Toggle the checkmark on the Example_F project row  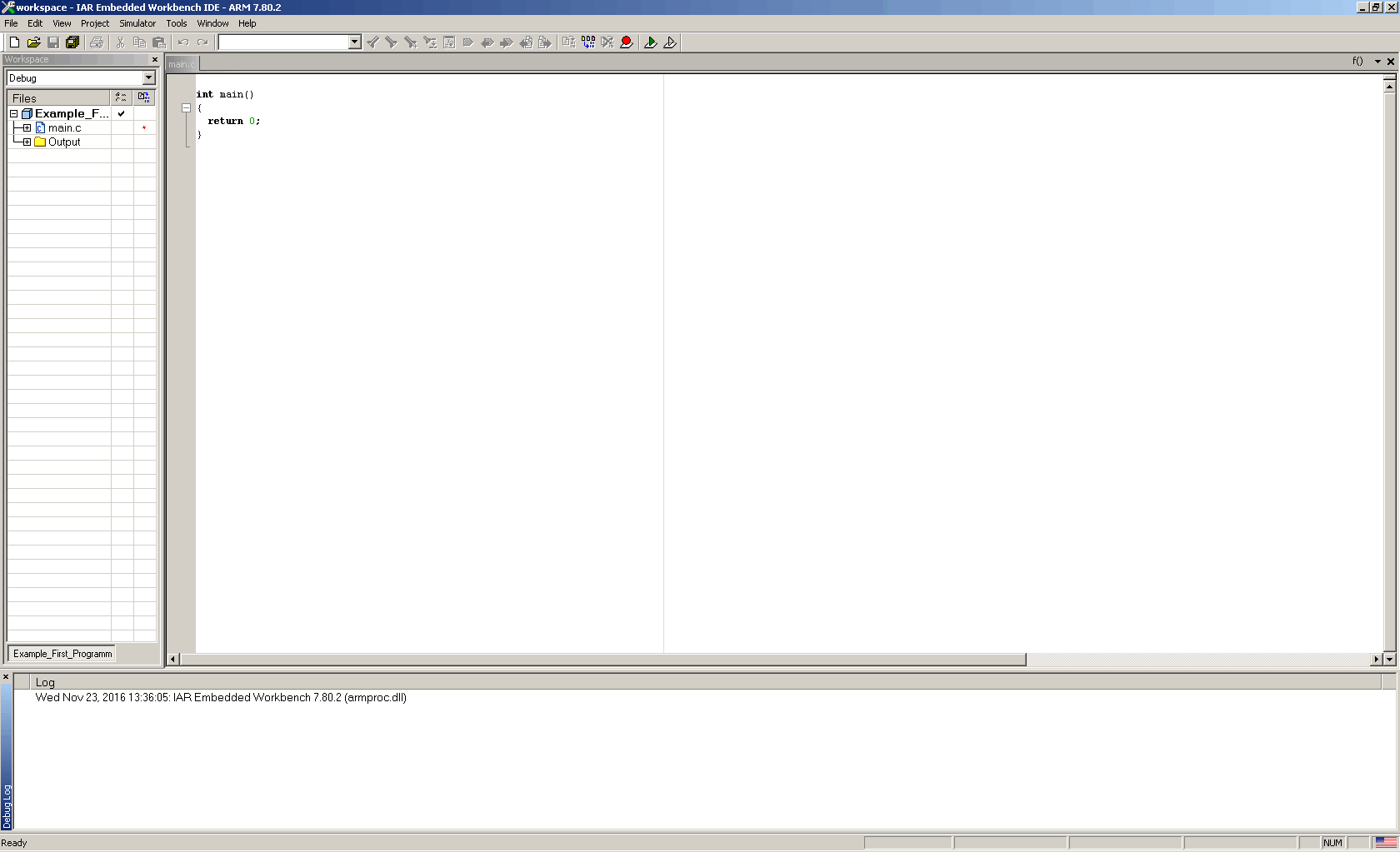122,114
